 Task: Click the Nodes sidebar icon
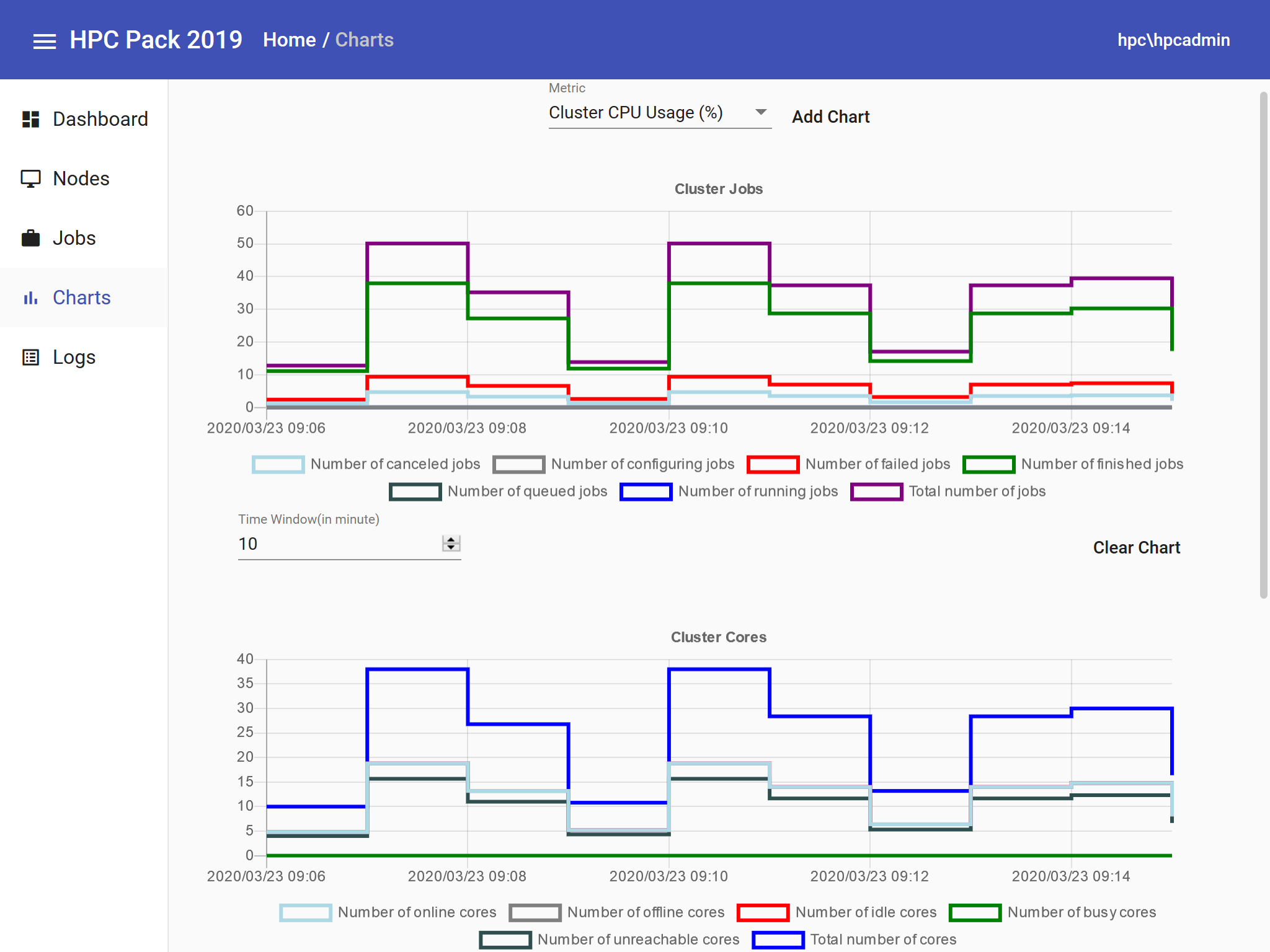[30, 179]
